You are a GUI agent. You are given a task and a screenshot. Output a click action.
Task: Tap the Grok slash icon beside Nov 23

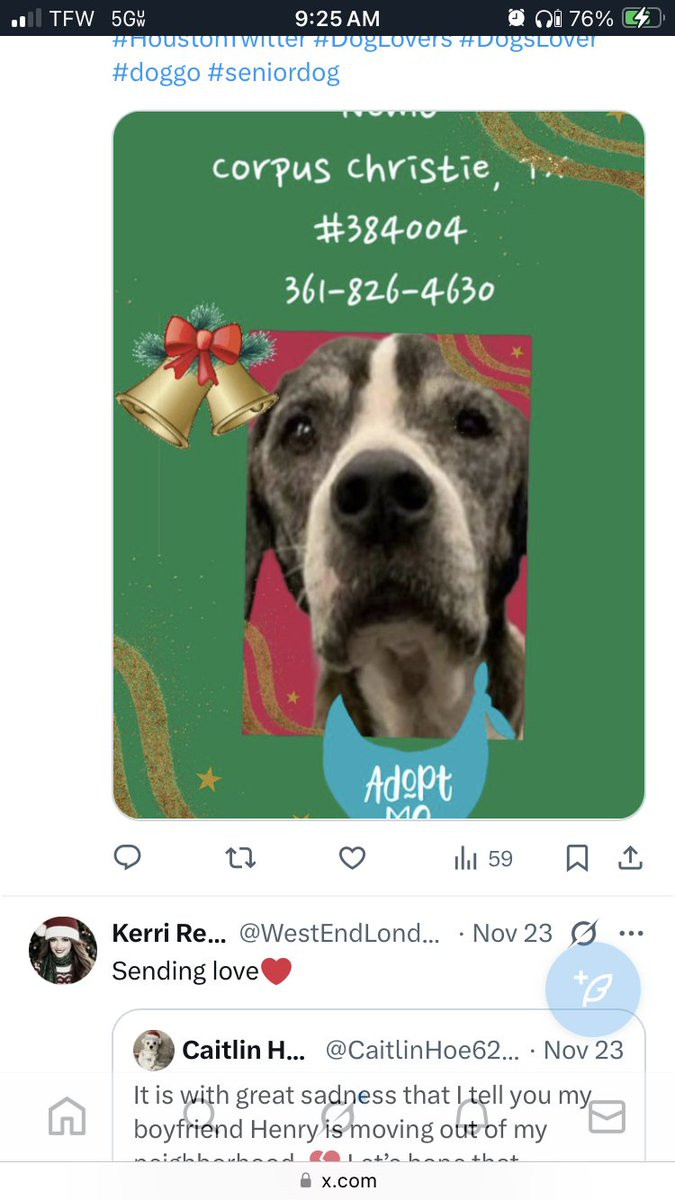pyautogui.click(x=583, y=933)
